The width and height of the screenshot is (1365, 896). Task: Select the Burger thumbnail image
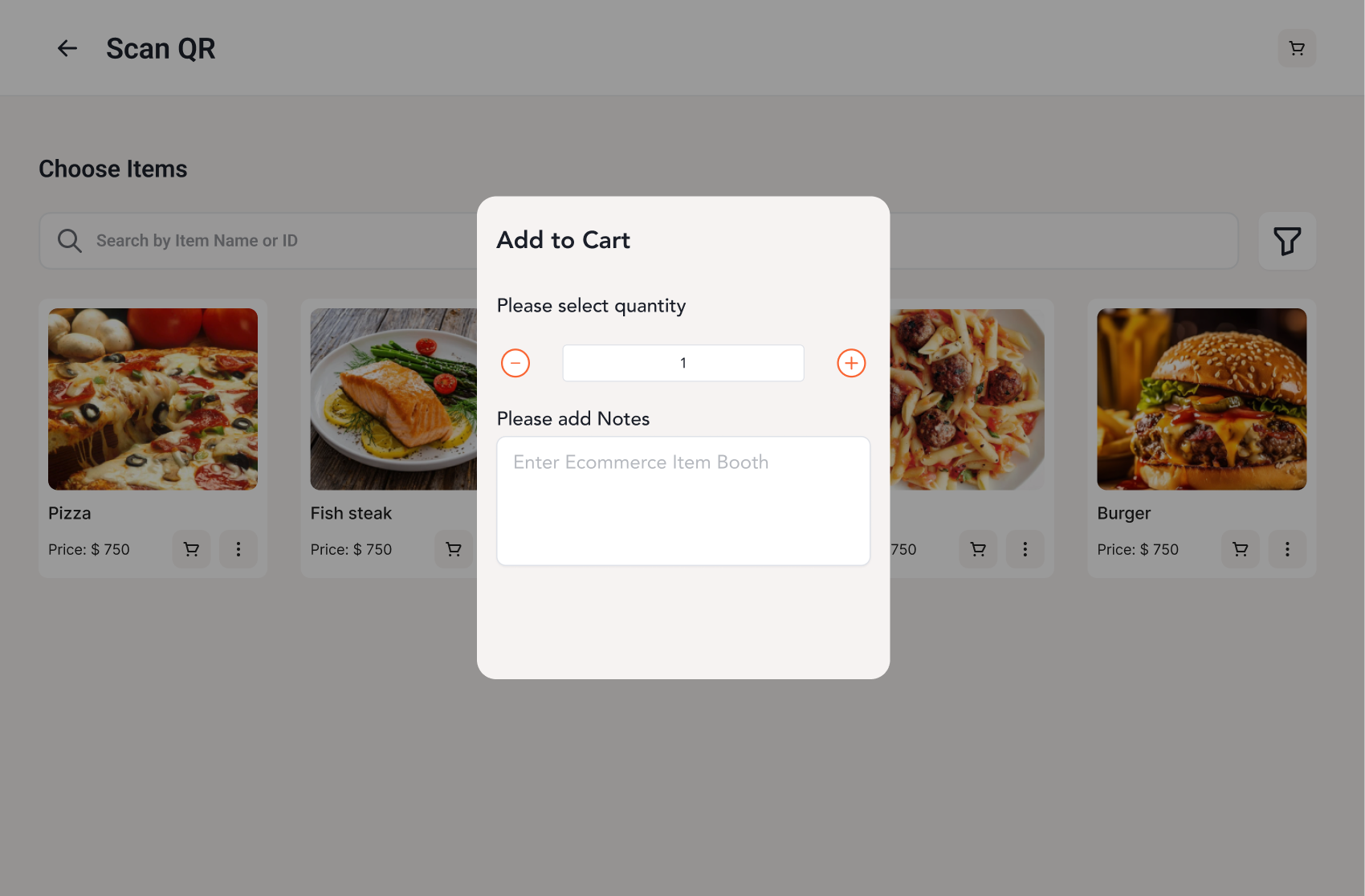(x=1202, y=399)
